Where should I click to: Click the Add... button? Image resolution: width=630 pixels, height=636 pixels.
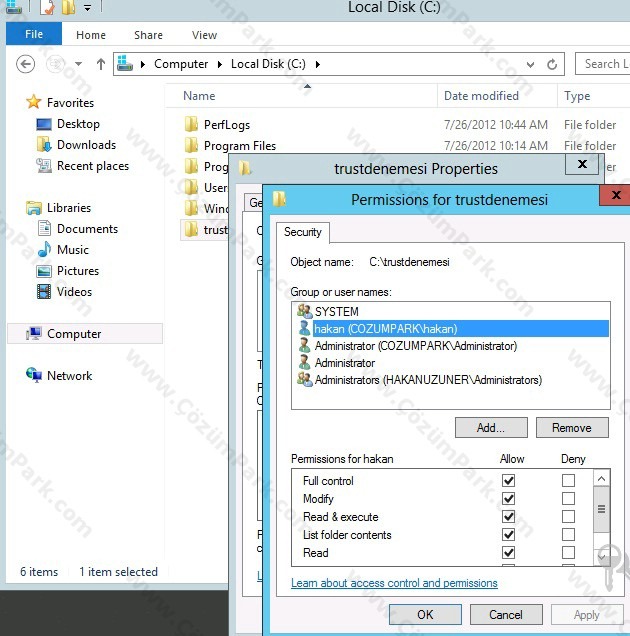[x=491, y=428]
